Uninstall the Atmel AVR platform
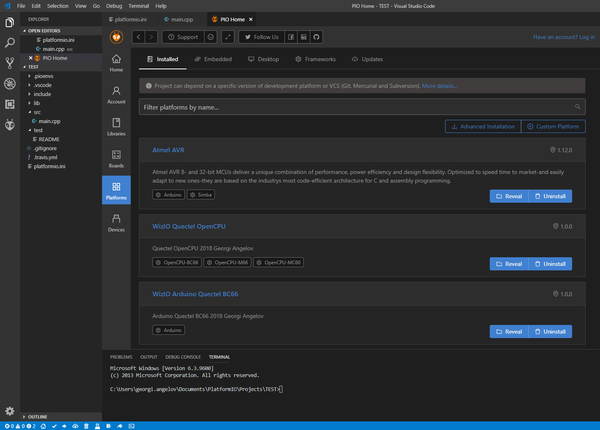The image size is (600, 430). [x=550, y=196]
